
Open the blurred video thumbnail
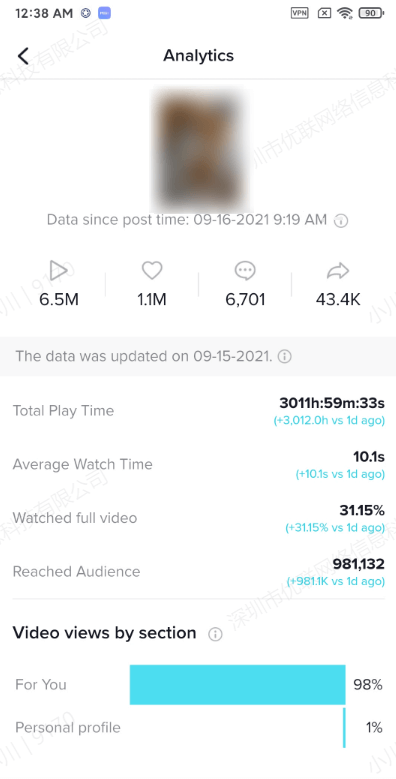coord(200,149)
